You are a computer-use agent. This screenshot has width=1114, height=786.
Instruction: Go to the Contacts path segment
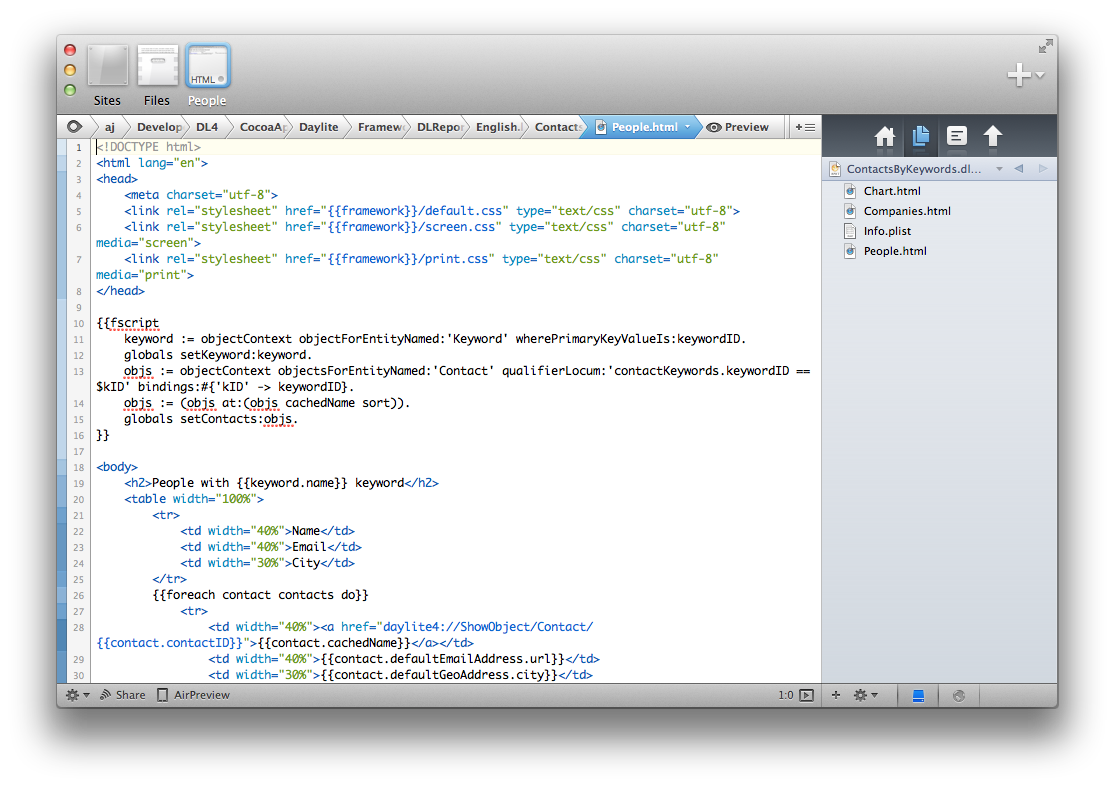(558, 127)
